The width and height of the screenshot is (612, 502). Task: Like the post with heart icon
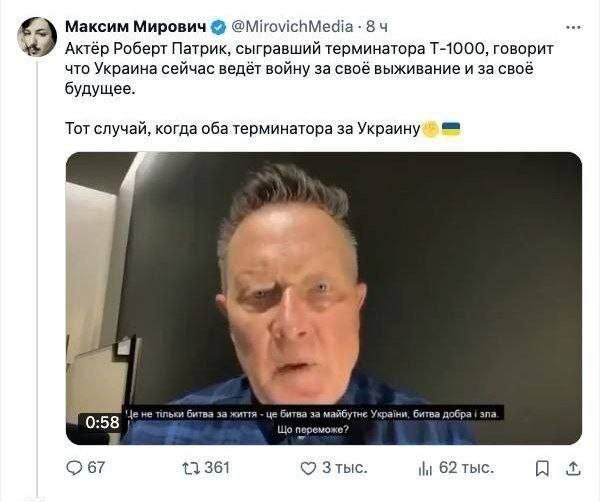pyautogui.click(x=308, y=468)
